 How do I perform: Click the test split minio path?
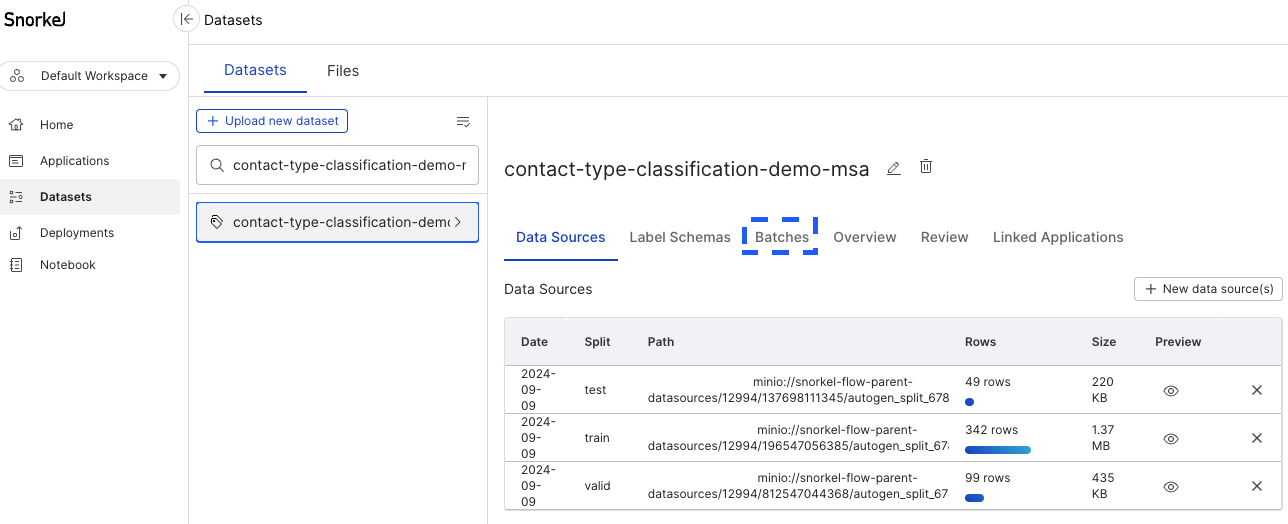[798, 390]
